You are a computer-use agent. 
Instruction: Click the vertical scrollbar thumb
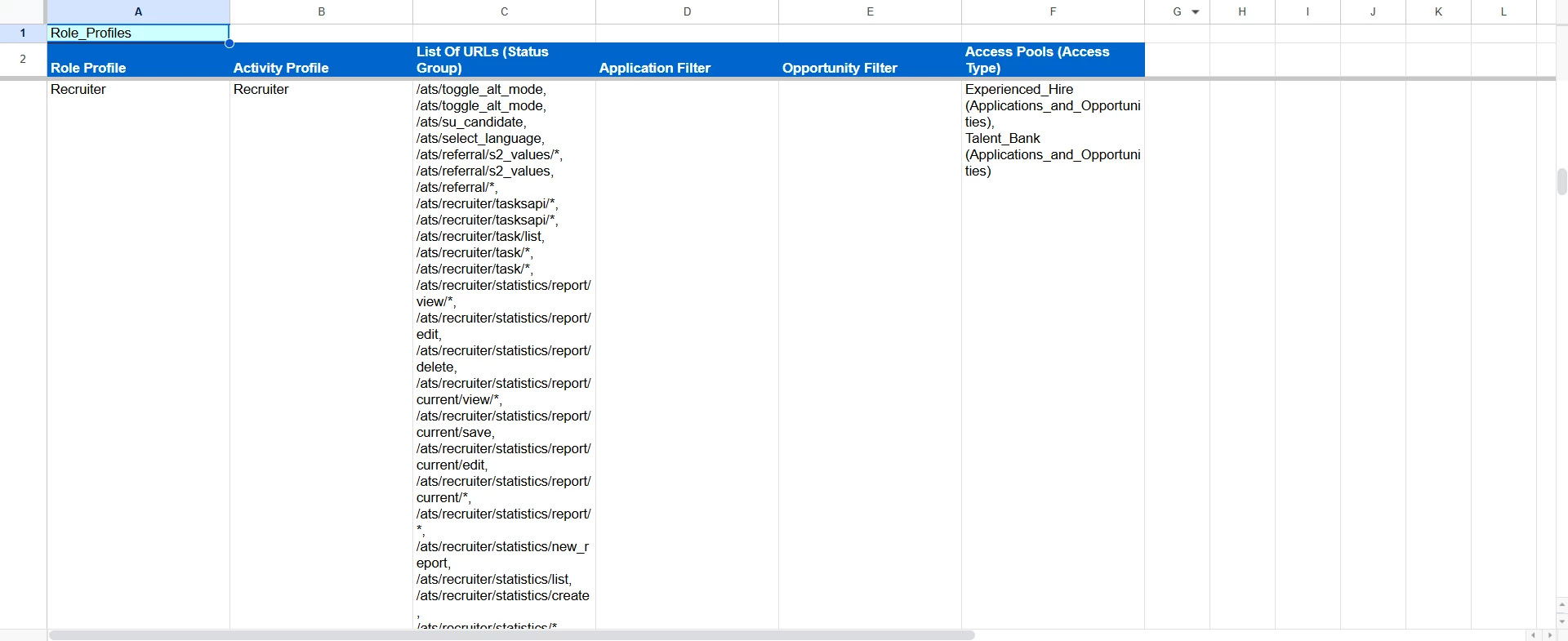click(1561, 181)
